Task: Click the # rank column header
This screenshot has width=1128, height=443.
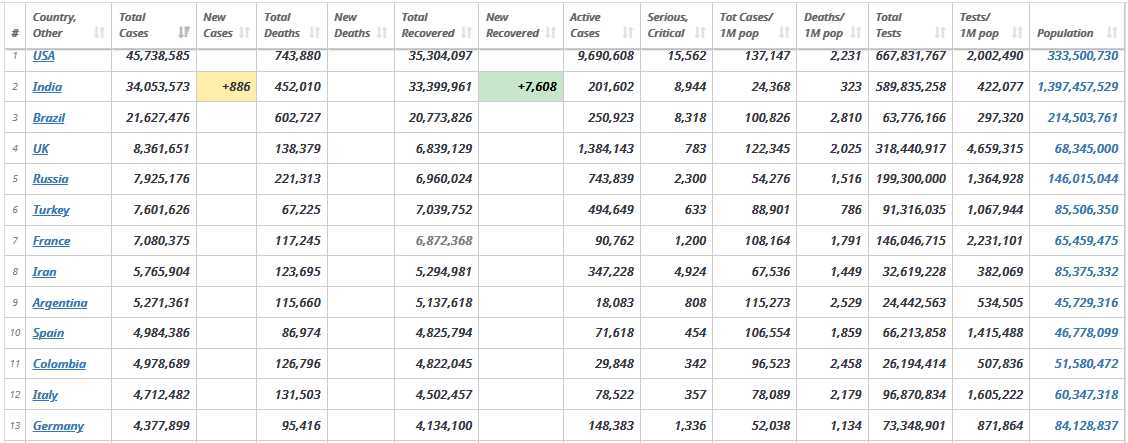Action: coord(15,25)
